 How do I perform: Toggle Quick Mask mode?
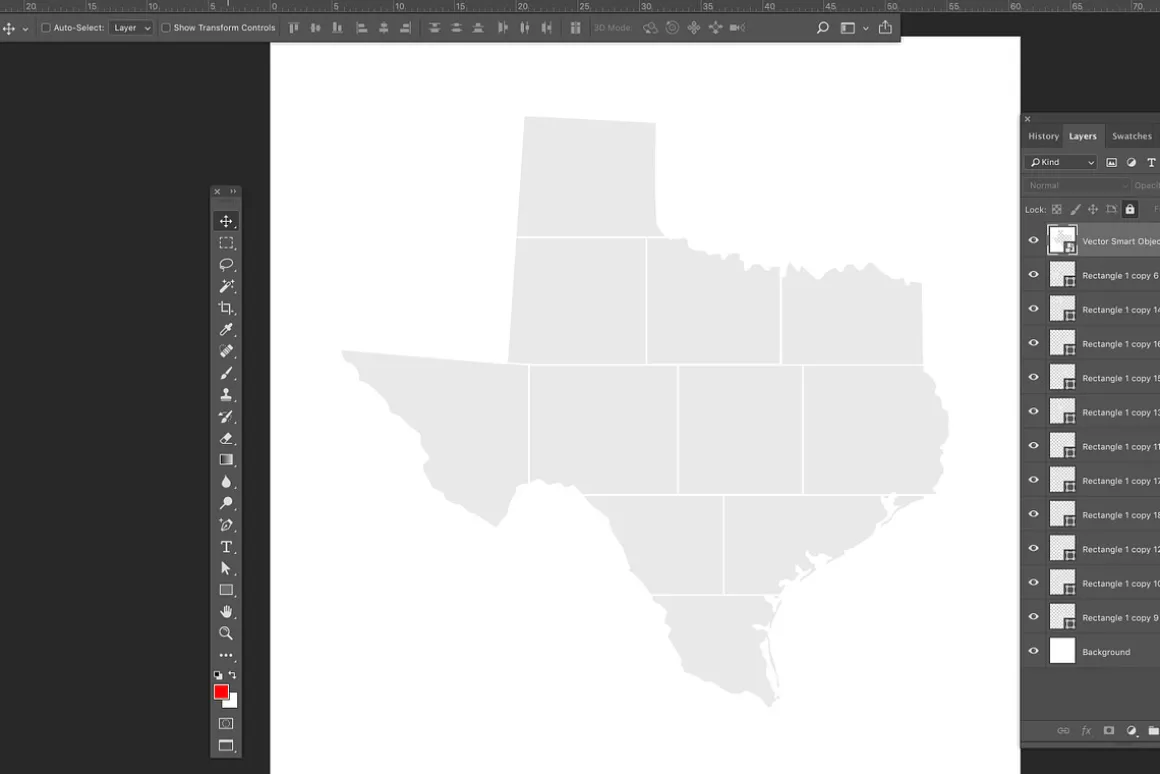point(226,723)
